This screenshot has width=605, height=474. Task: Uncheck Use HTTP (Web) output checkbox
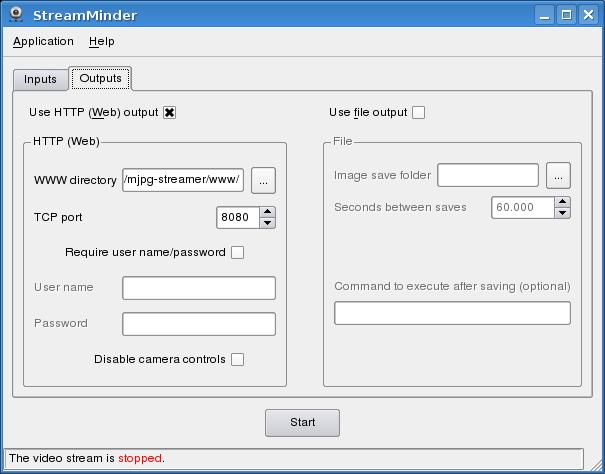(169, 113)
